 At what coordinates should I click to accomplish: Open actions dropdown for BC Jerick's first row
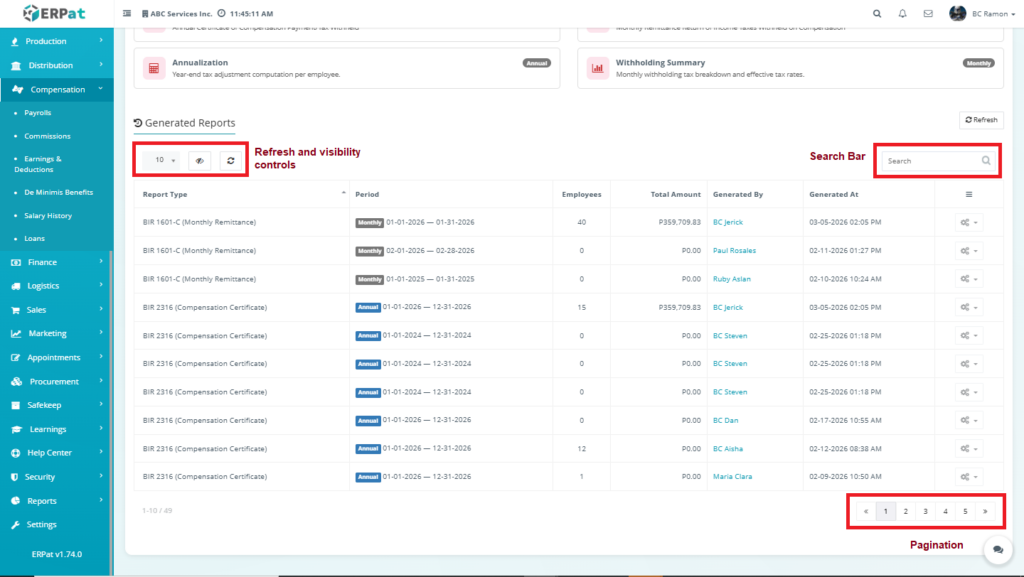click(x=968, y=222)
